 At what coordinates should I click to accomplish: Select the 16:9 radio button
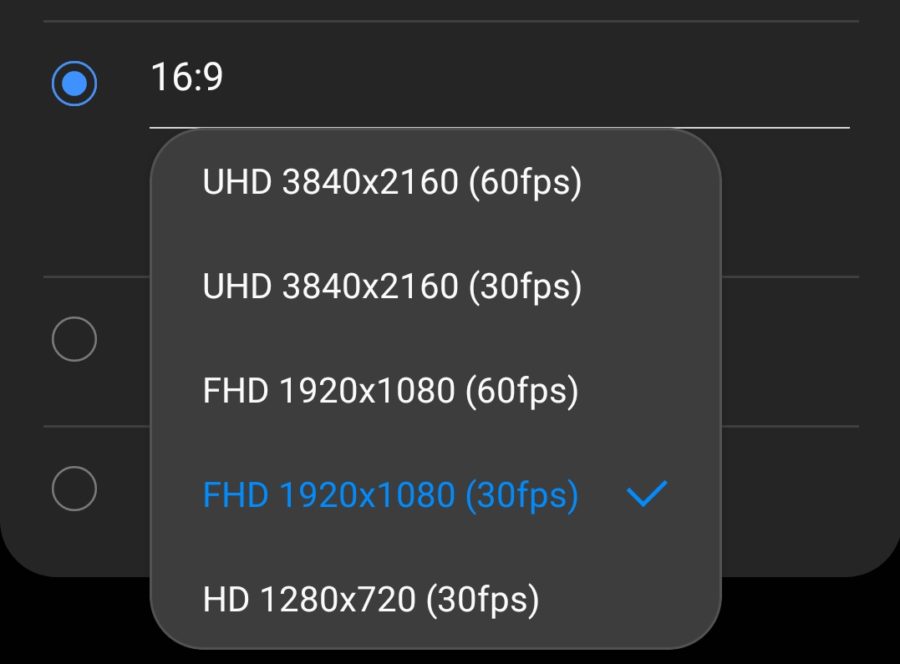coord(74,83)
